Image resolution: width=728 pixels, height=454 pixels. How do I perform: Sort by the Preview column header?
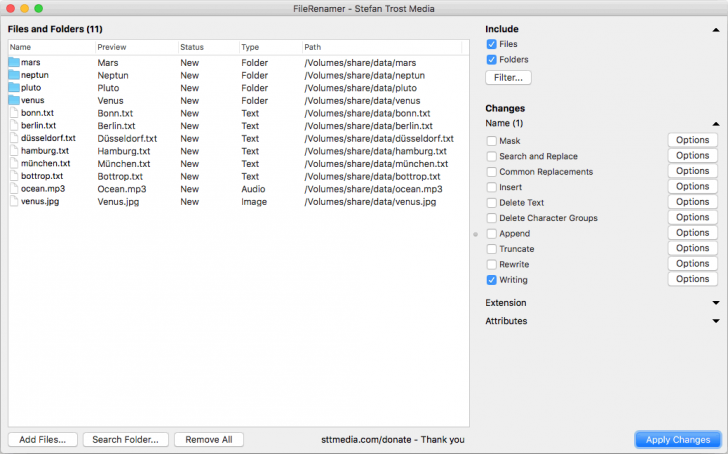point(137,47)
